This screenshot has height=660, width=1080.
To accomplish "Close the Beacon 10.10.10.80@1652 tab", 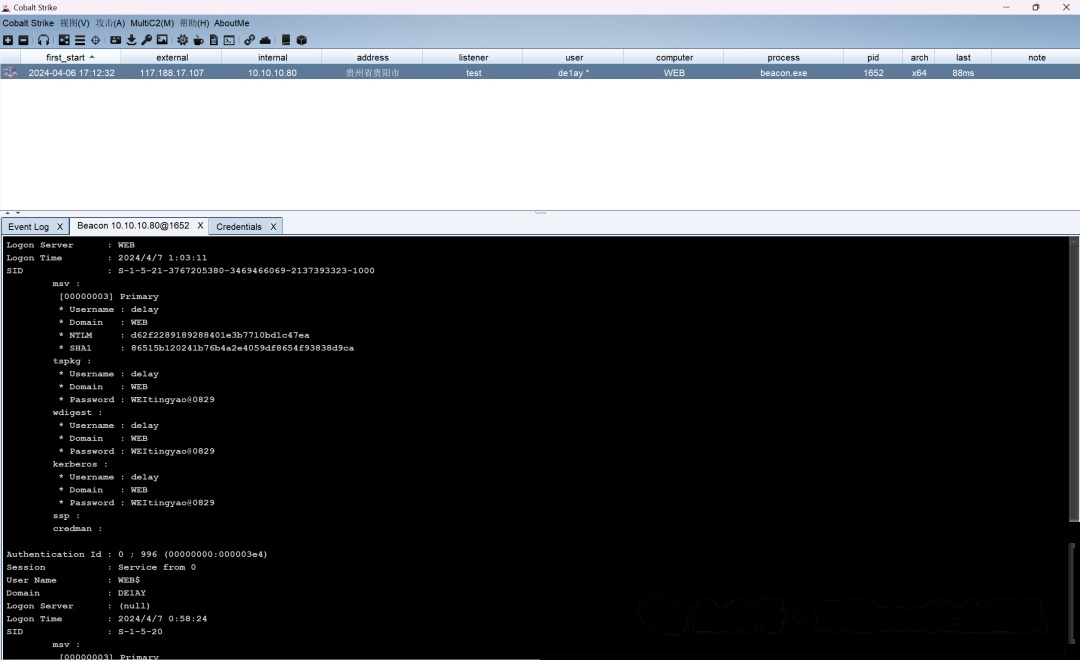I will pos(200,225).
